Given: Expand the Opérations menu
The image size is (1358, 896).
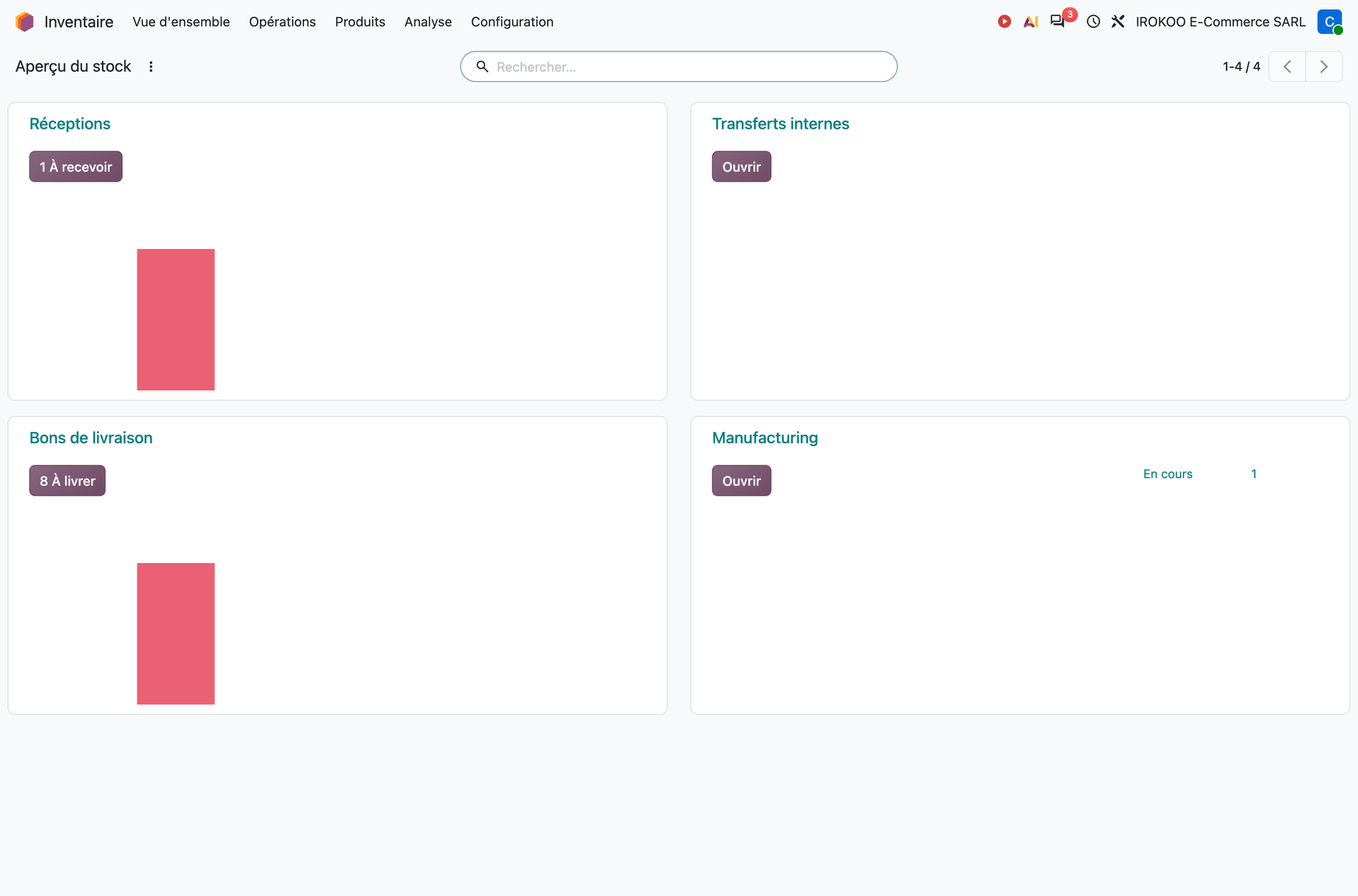Looking at the screenshot, I should pos(282,22).
